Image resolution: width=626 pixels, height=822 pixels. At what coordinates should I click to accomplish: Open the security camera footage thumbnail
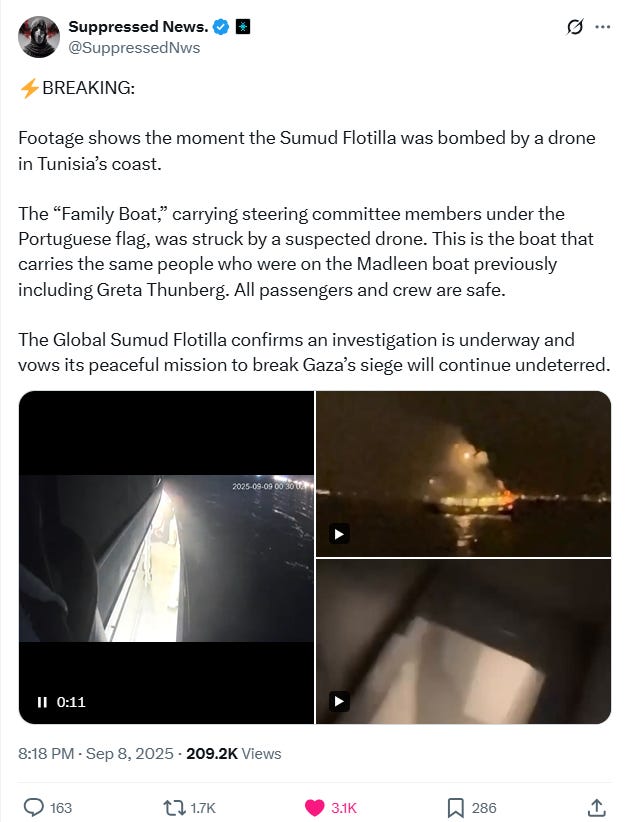coord(166,557)
